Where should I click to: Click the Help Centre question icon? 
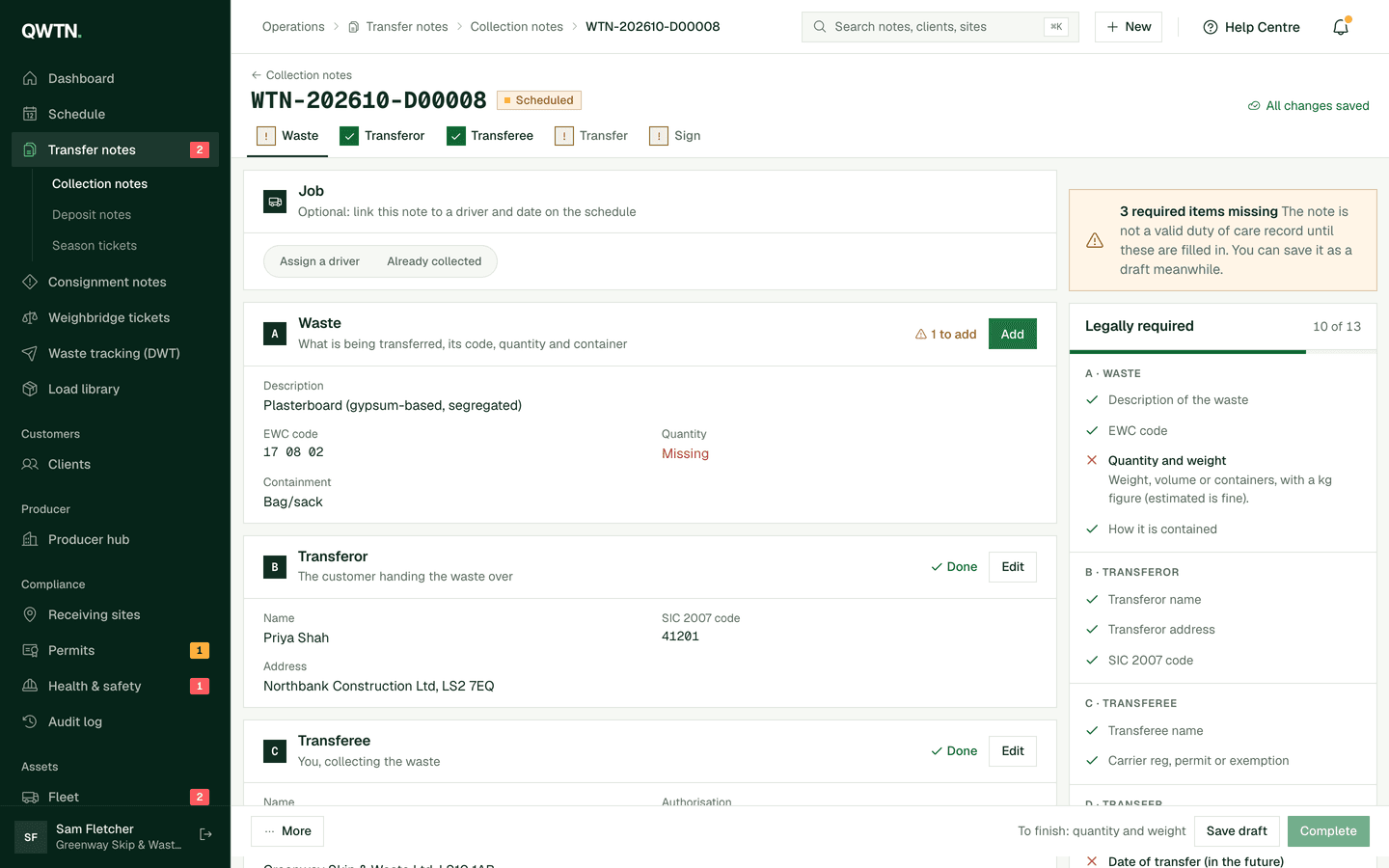[x=1211, y=27]
